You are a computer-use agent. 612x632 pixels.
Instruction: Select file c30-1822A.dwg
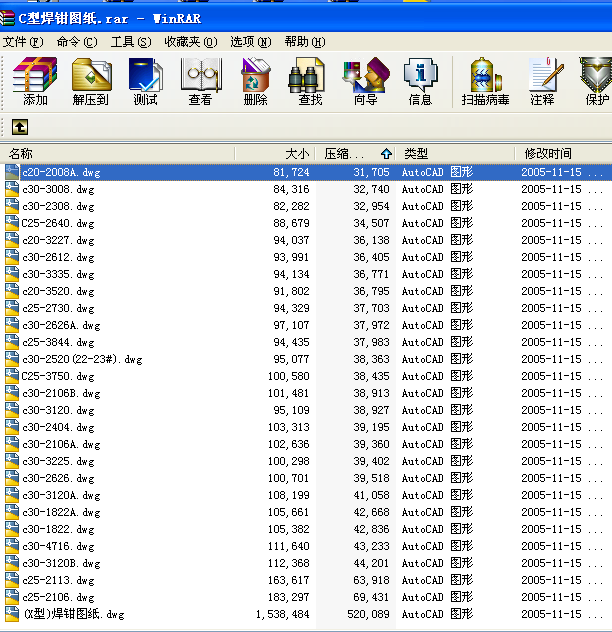(x=61, y=512)
